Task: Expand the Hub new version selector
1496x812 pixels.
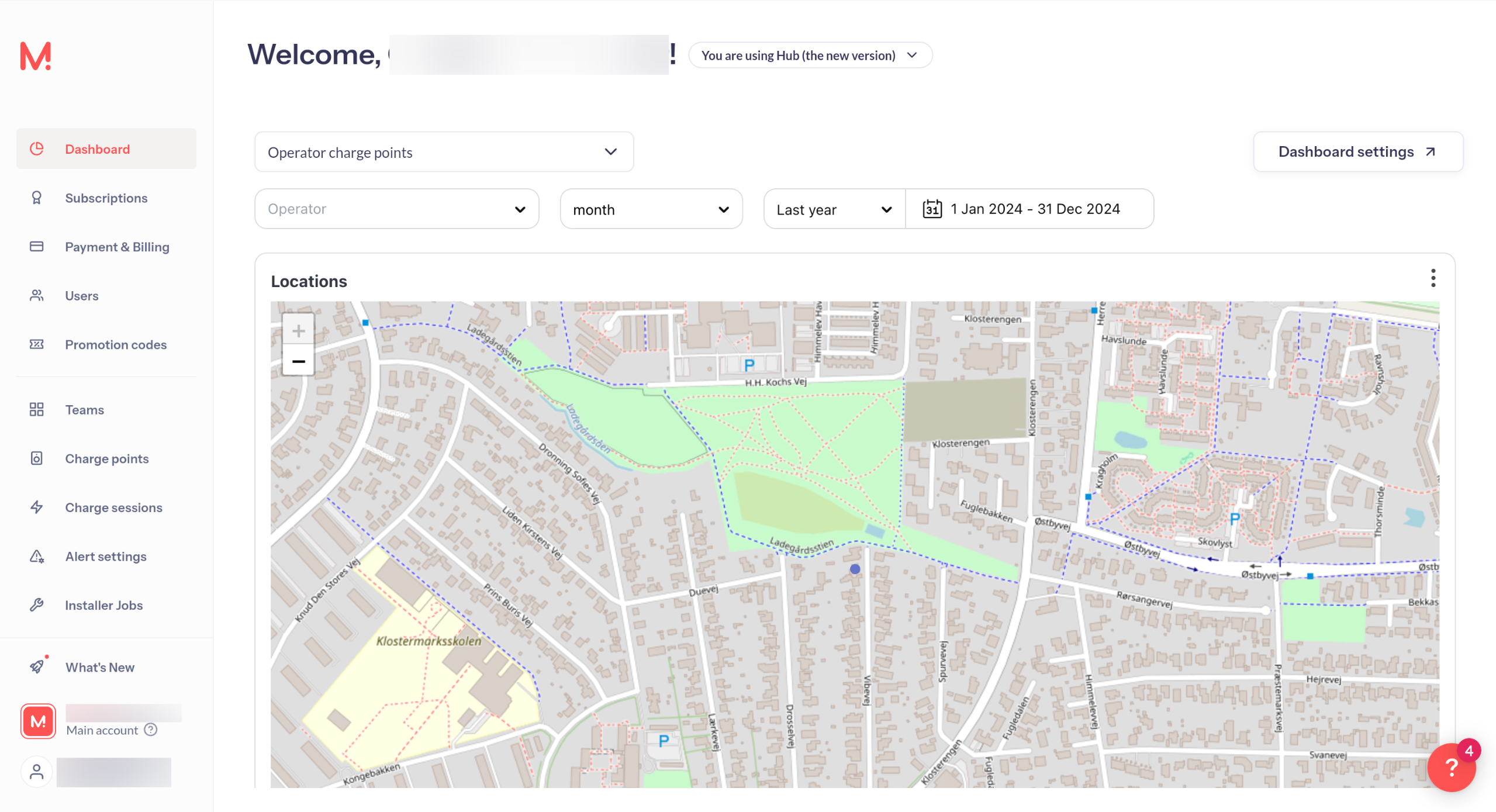Action: click(810, 56)
